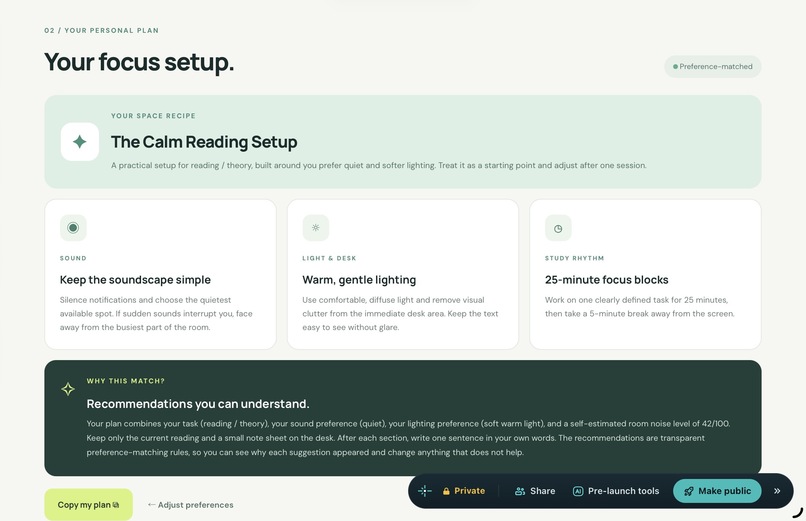
Task: Expand the toolbar with the double chevron
Action: coord(777,491)
